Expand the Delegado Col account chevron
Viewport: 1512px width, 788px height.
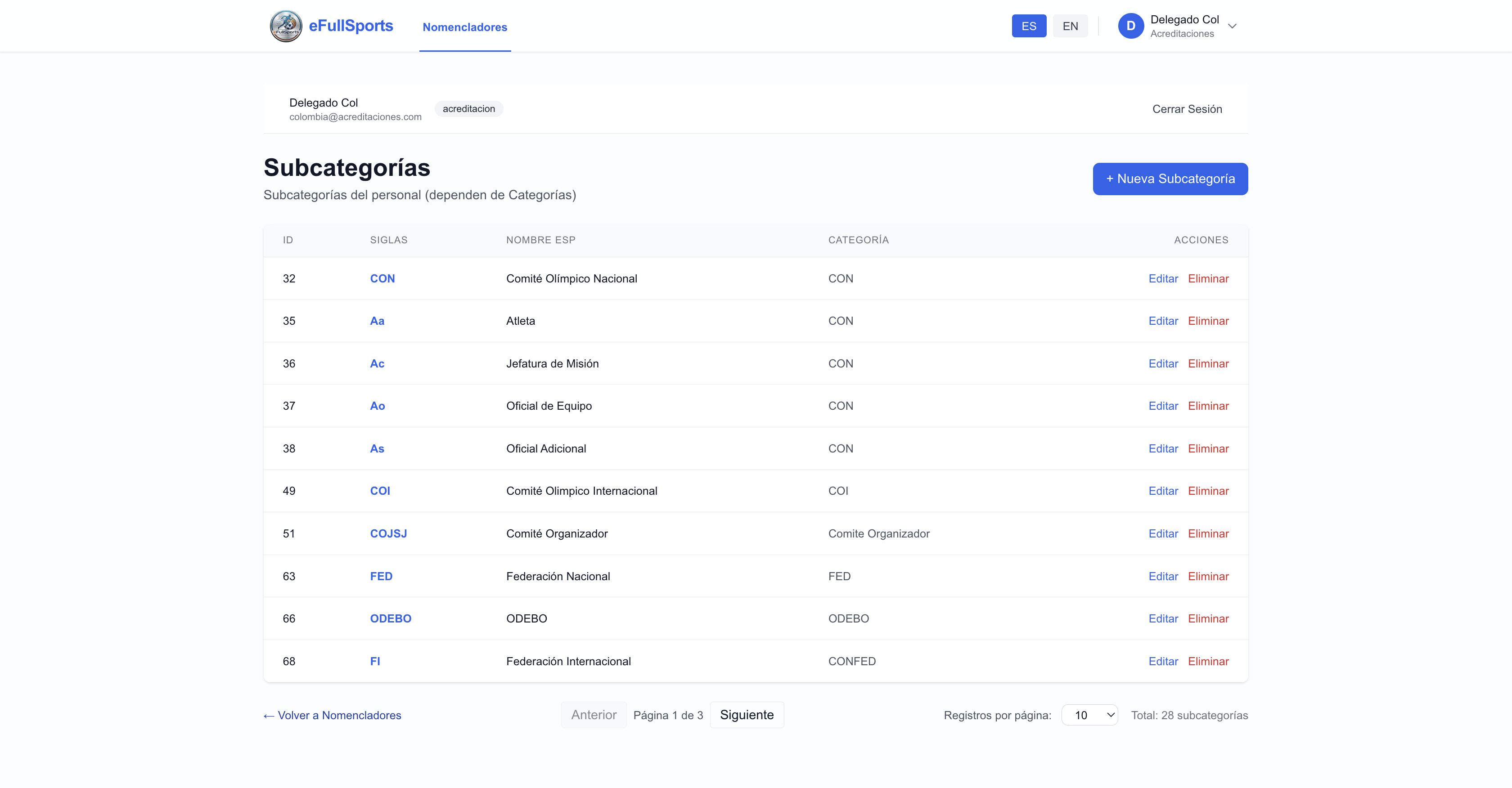[1232, 26]
